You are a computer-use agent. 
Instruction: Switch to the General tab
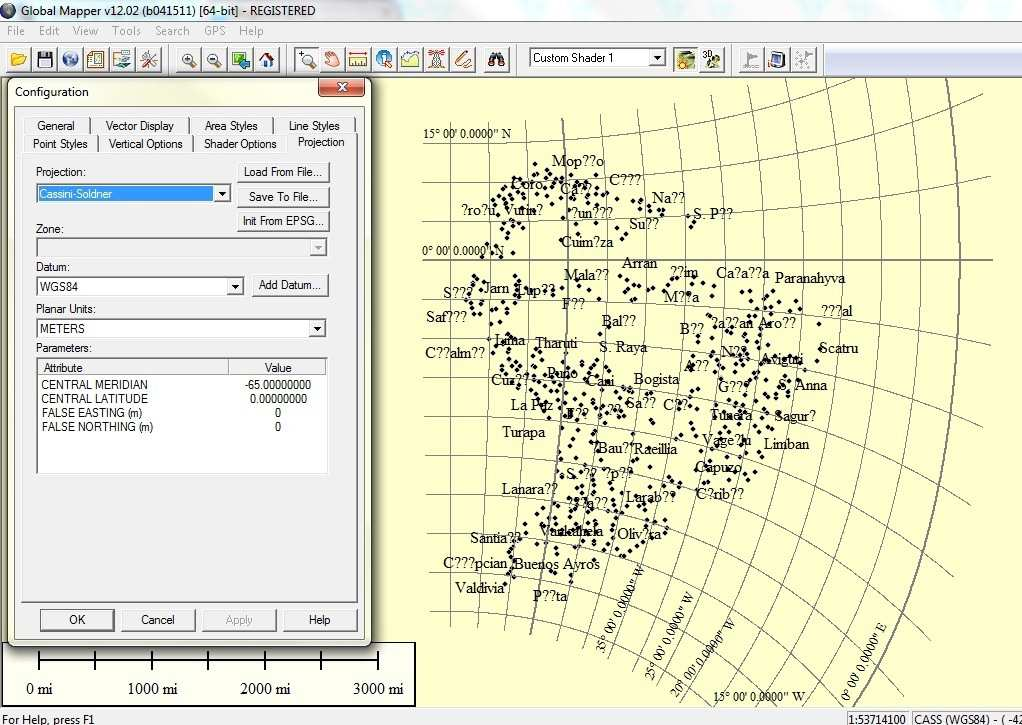click(56, 126)
